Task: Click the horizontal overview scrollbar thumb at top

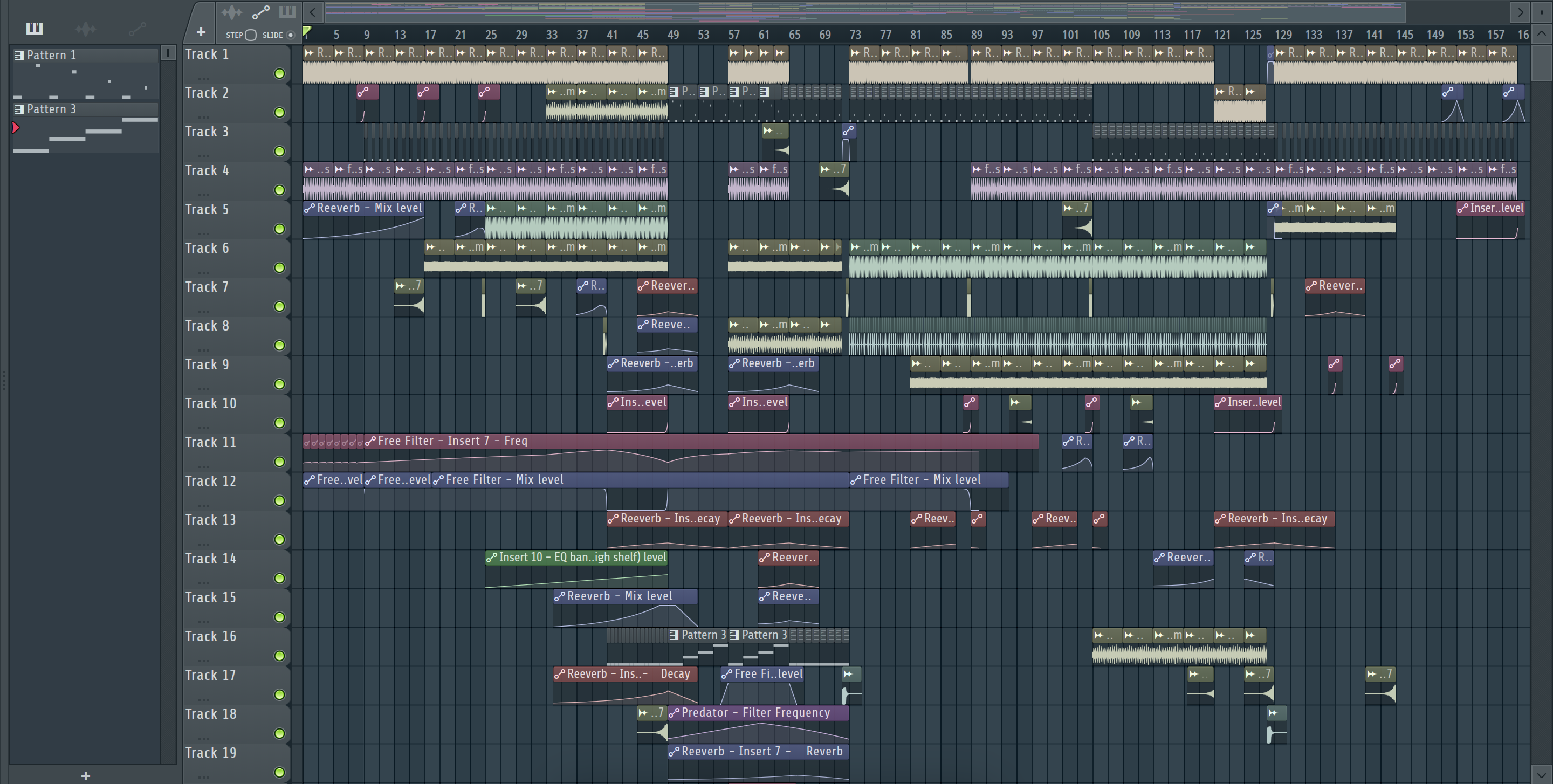Action: [865, 11]
